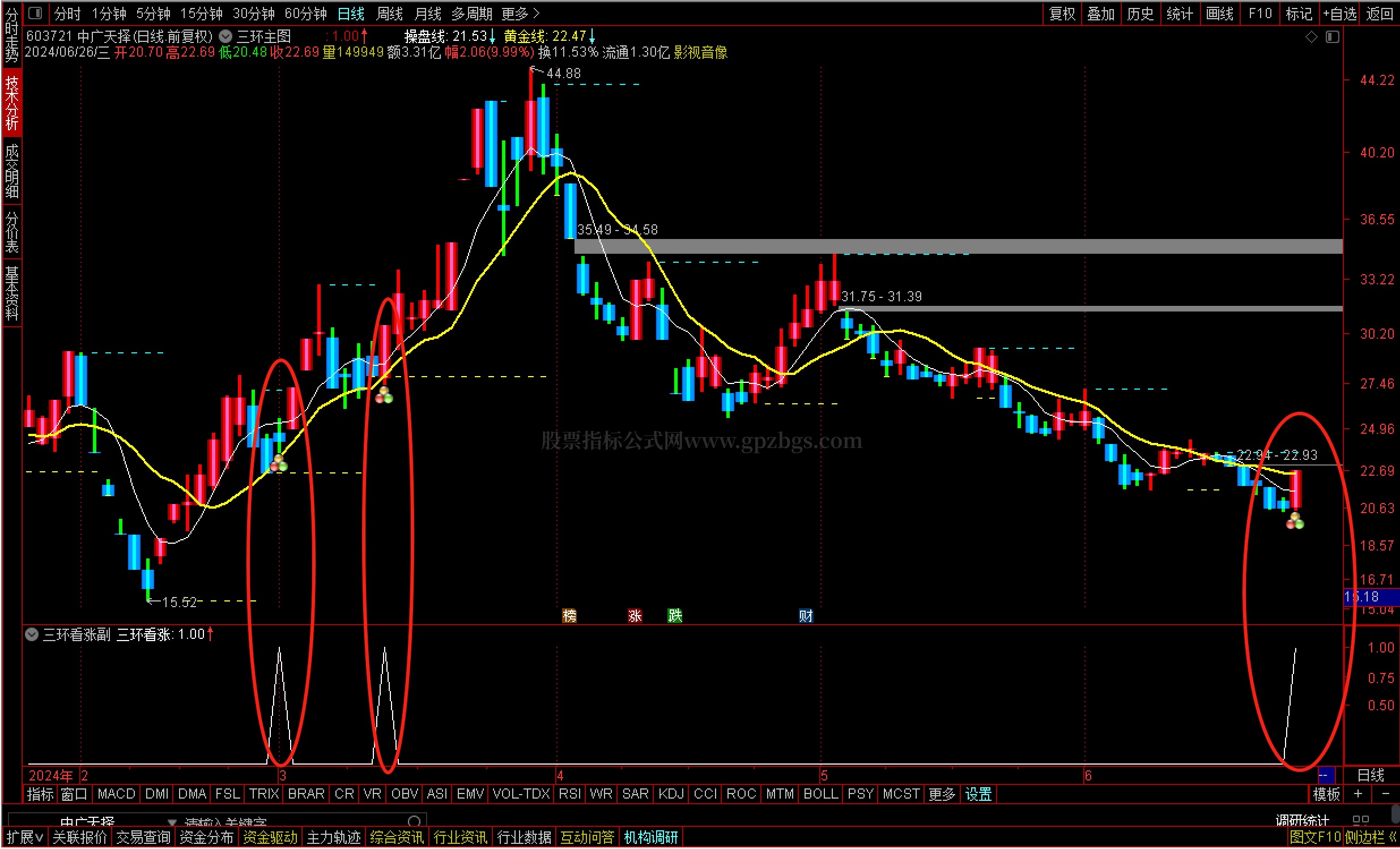Expand the 更多 periods menu
1400x849 pixels.
(x=520, y=13)
